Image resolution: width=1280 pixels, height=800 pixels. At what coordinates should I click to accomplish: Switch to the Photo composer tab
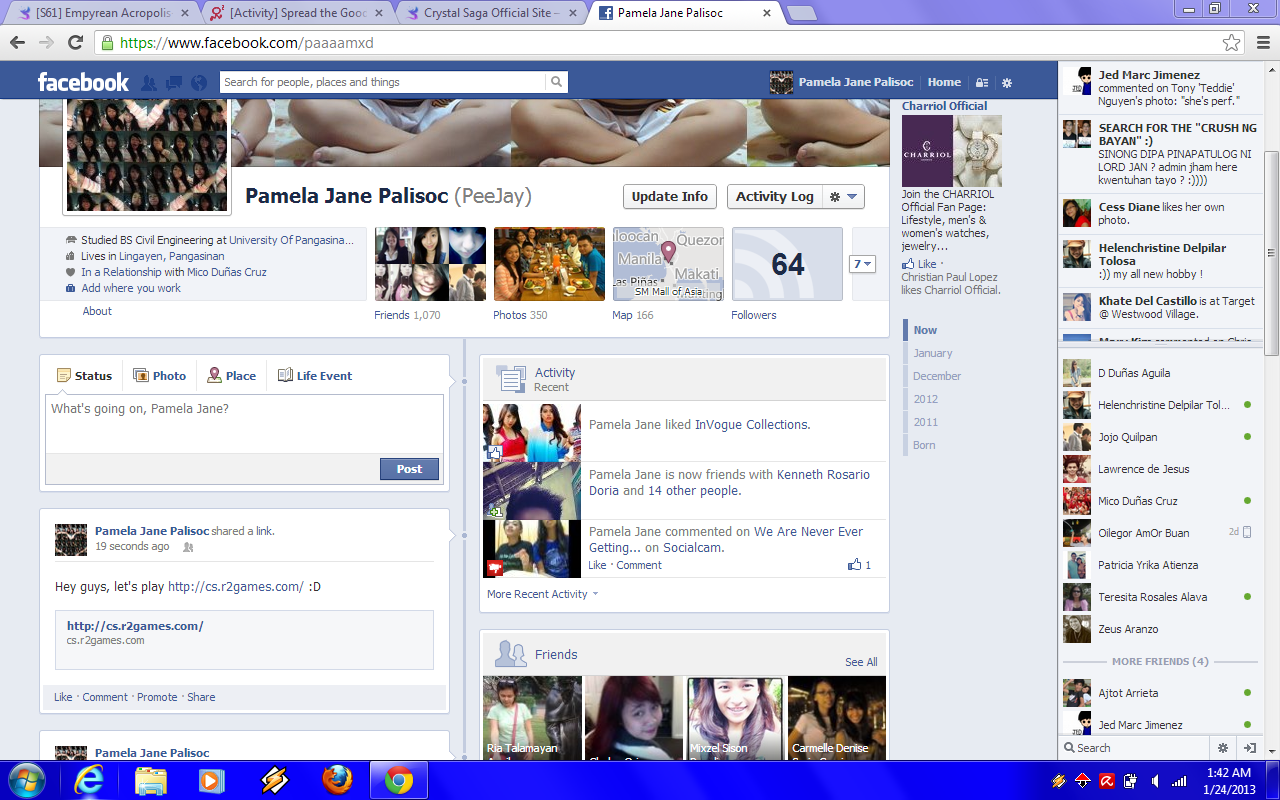(x=160, y=376)
